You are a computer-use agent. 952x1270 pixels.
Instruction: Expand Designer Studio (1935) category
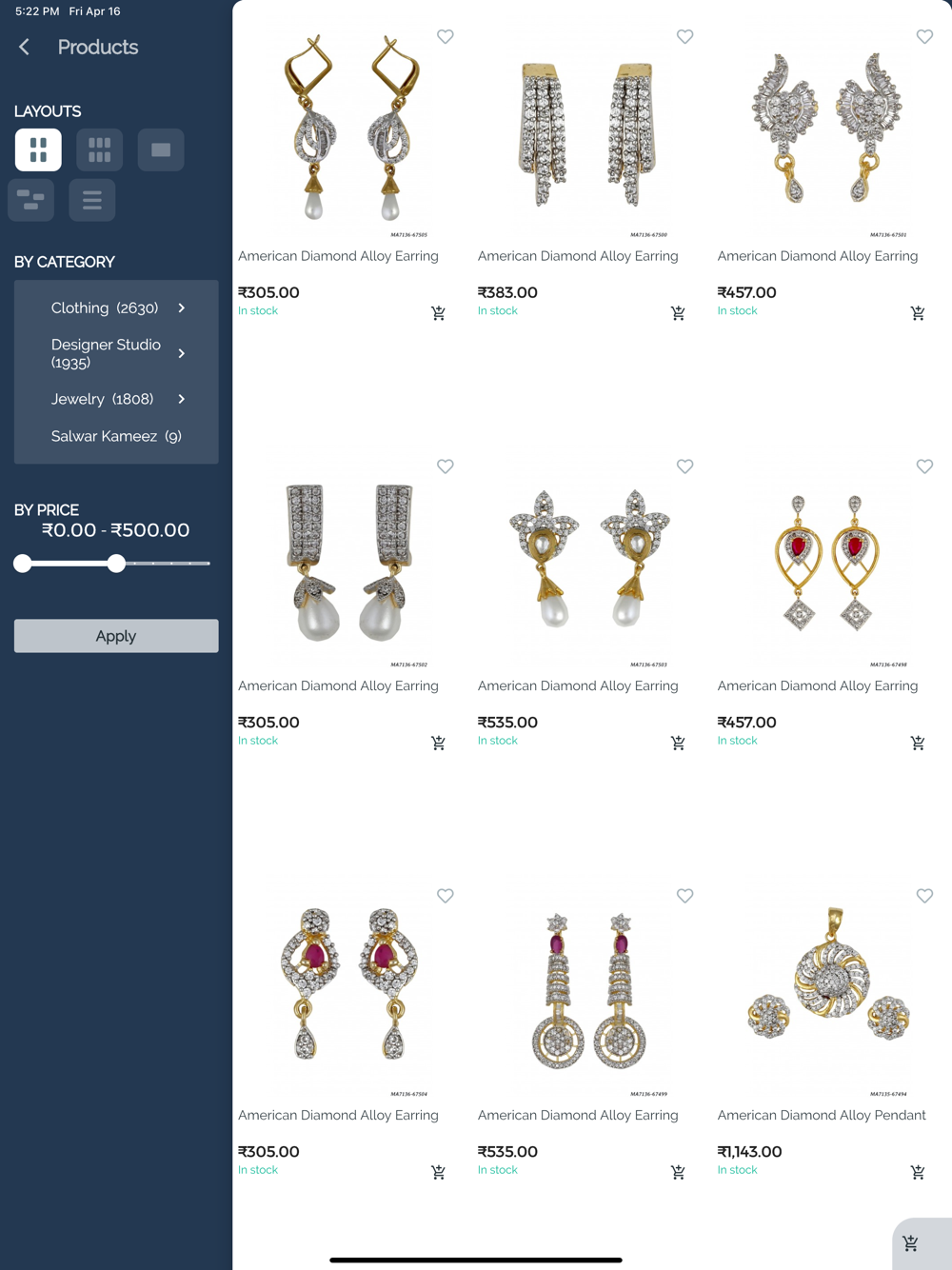click(116, 353)
